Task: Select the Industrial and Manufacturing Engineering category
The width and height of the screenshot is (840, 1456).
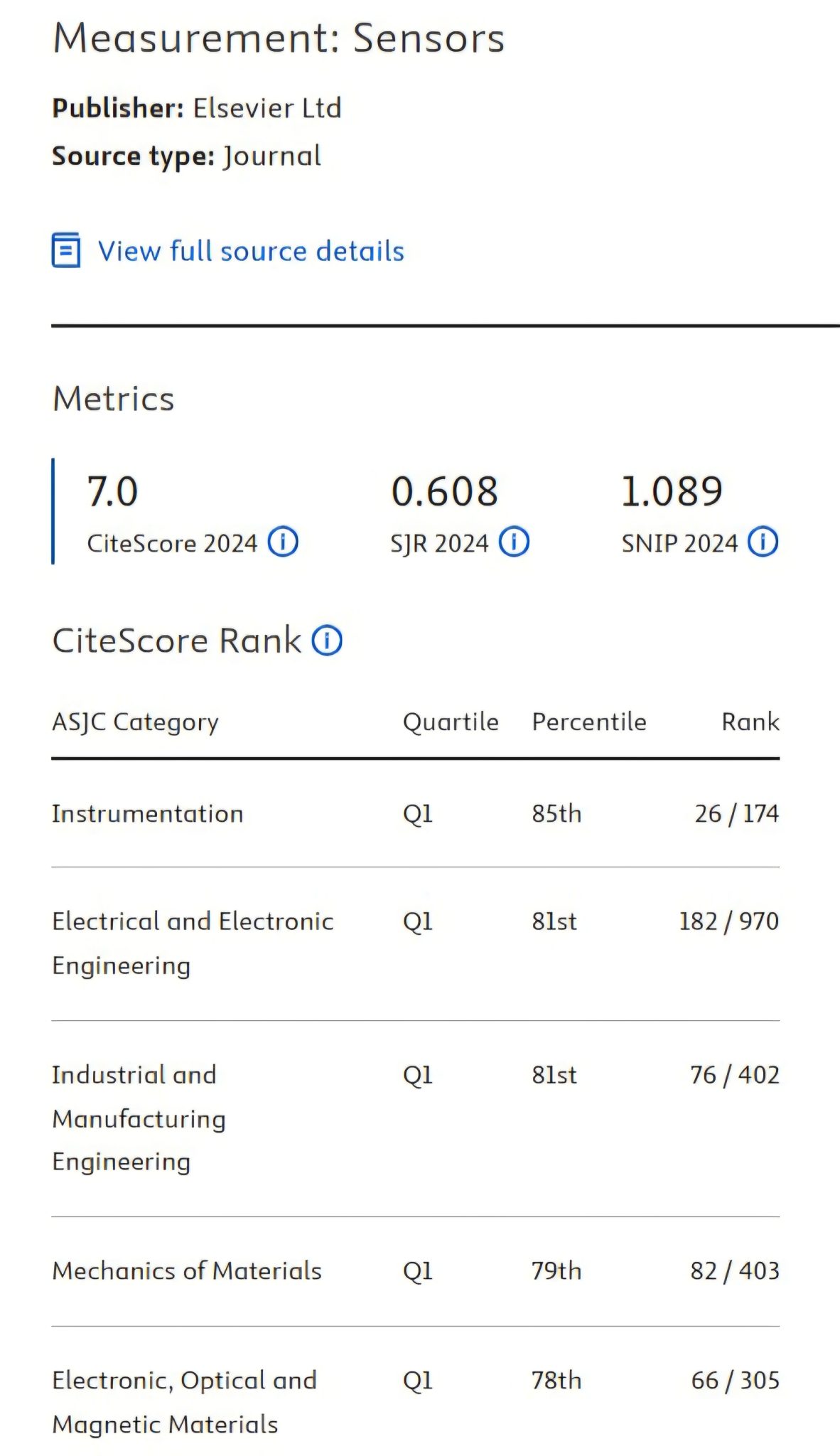Action: tap(139, 1118)
